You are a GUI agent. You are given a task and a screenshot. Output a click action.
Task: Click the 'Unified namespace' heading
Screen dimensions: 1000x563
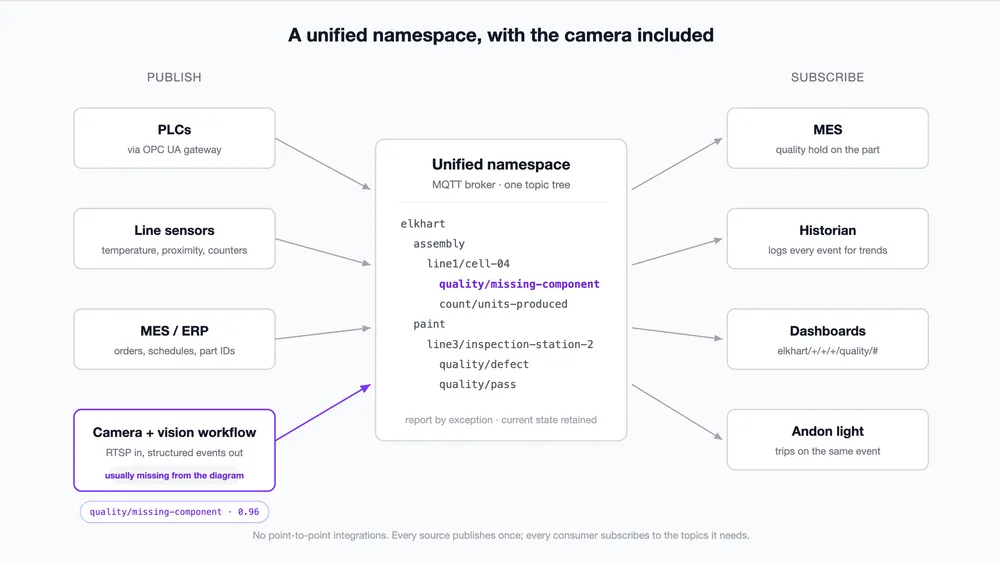[x=501, y=165]
